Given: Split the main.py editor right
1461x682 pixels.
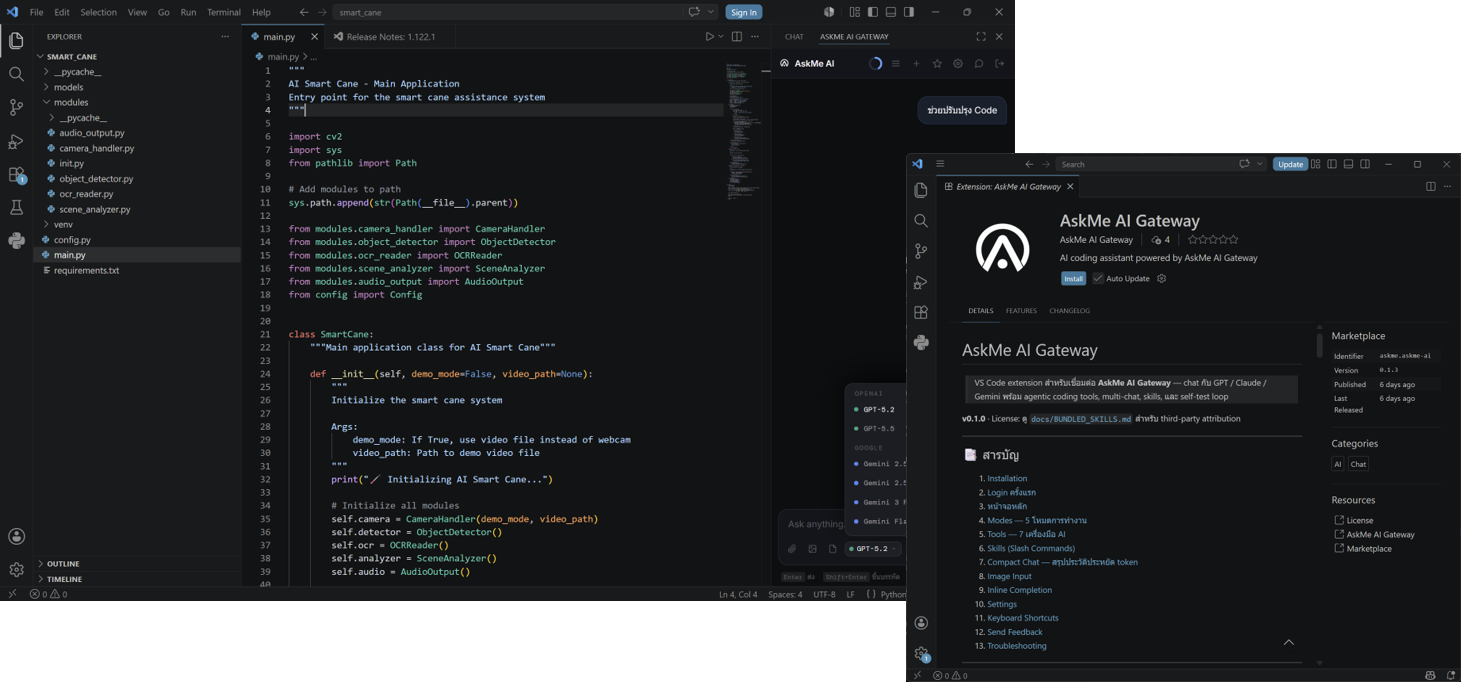Looking at the screenshot, I should tap(737, 37).
